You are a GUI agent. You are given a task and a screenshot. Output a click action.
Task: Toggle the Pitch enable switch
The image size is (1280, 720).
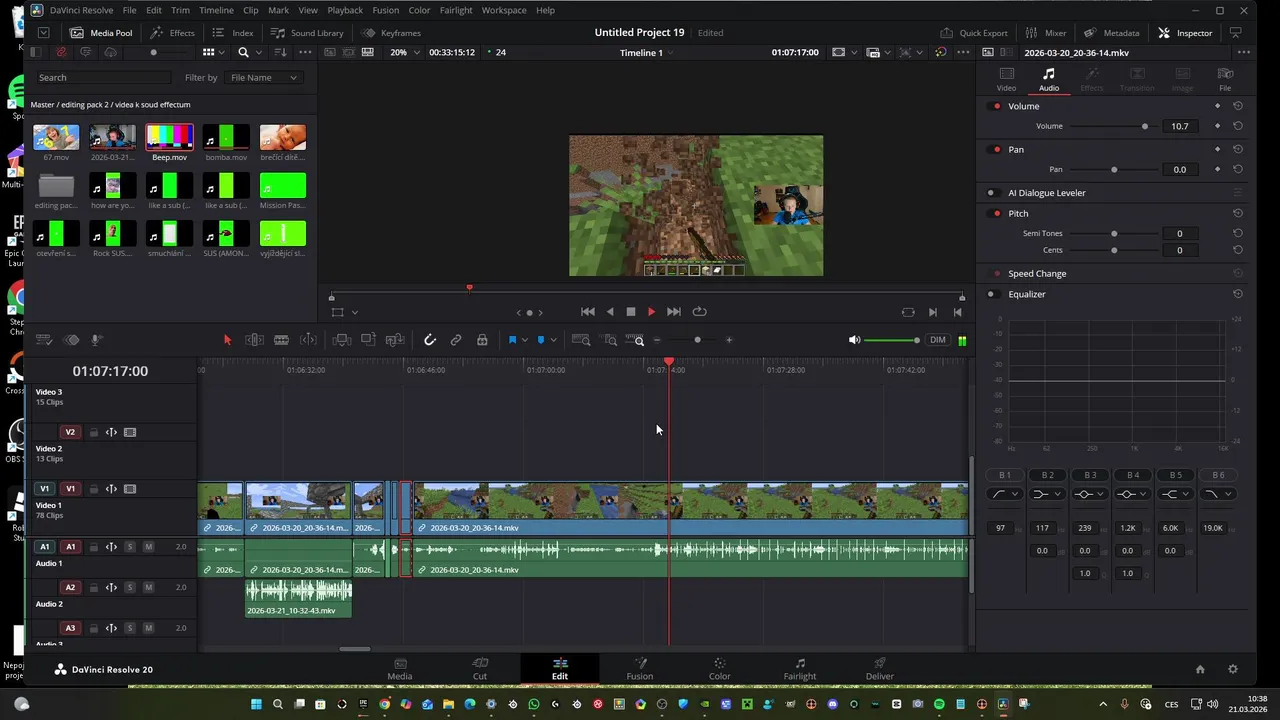[996, 213]
